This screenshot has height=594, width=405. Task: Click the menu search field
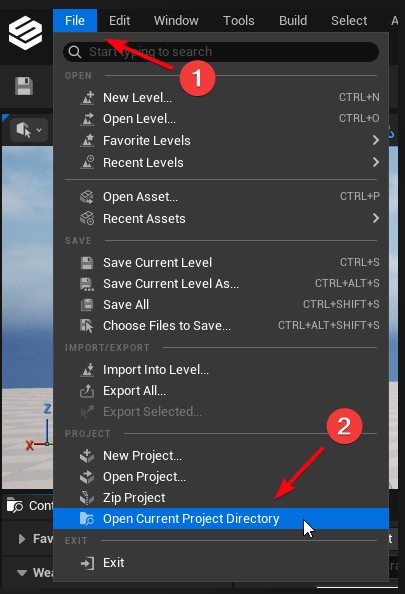[x=221, y=52]
